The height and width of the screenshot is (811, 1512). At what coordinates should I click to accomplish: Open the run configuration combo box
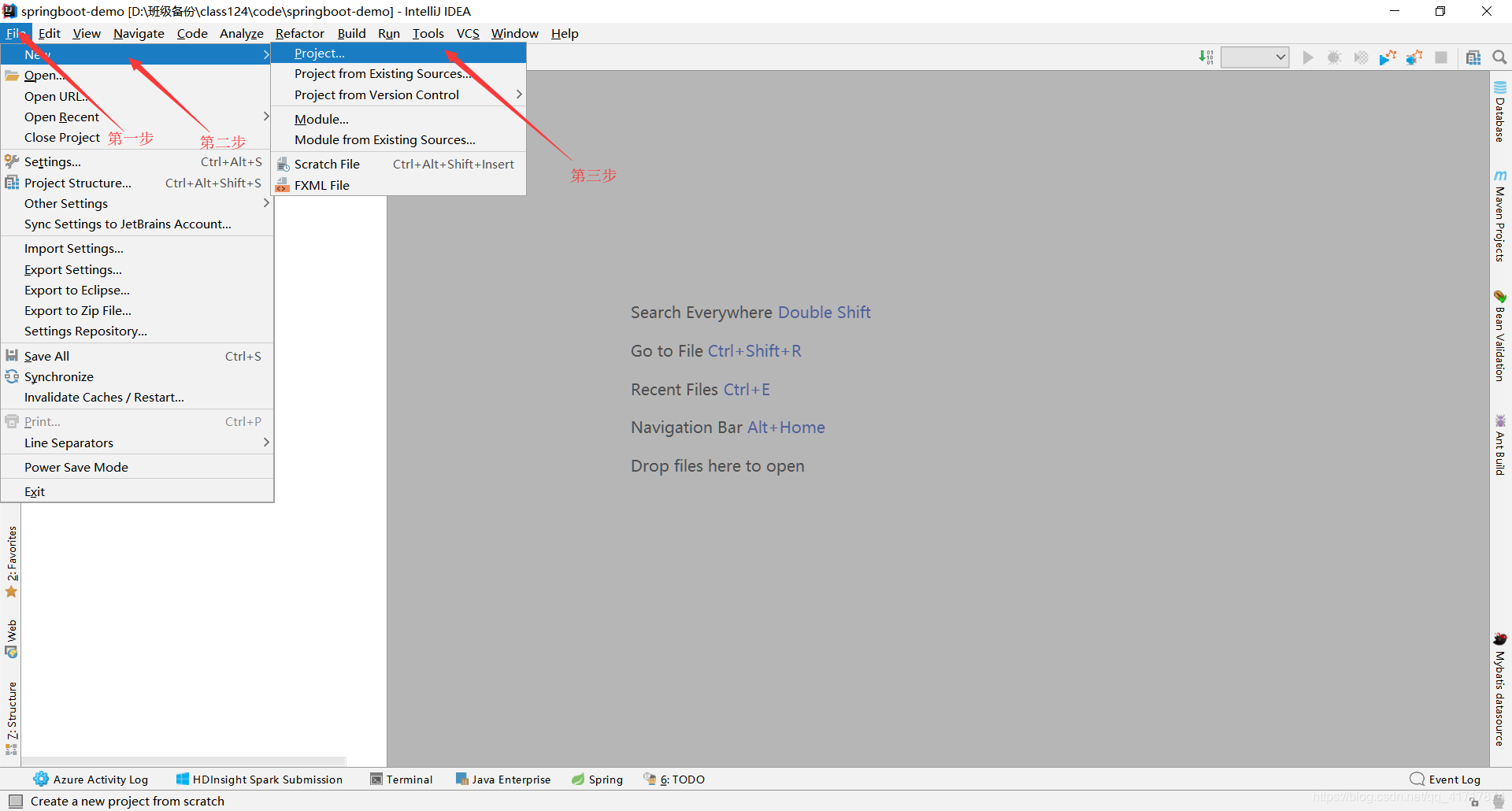(x=1254, y=57)
